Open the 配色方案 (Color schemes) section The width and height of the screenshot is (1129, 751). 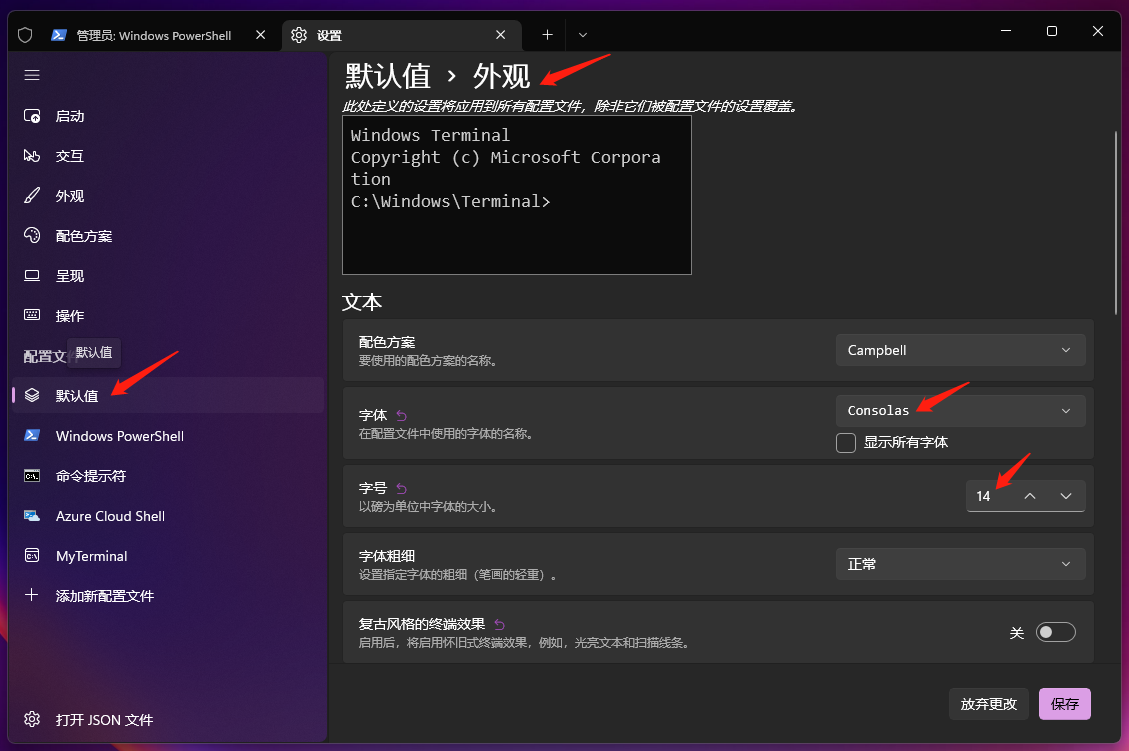point(95,235)
